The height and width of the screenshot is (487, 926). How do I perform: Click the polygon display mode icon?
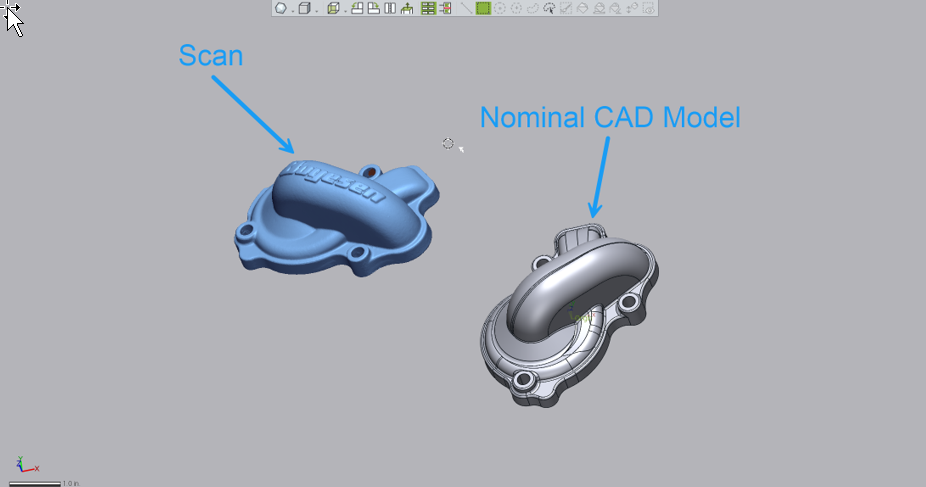[x=281, y=8]
